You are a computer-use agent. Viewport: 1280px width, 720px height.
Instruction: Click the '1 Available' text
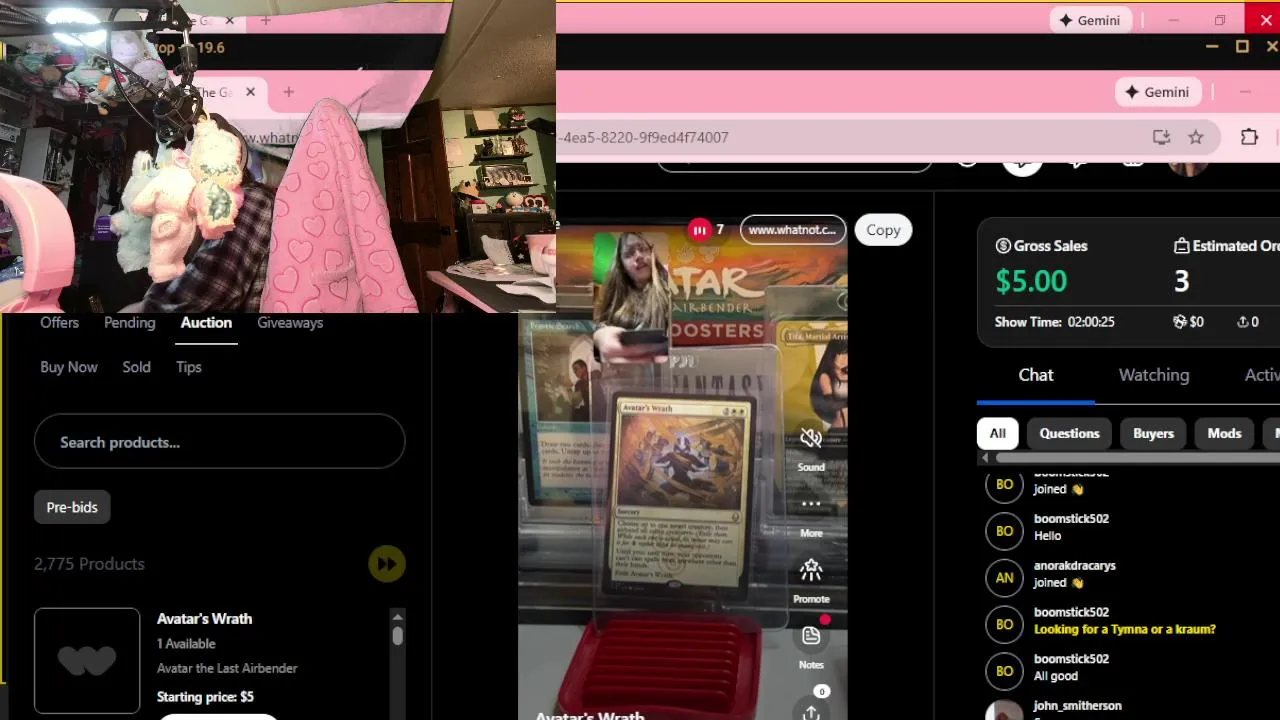point(186,644)
